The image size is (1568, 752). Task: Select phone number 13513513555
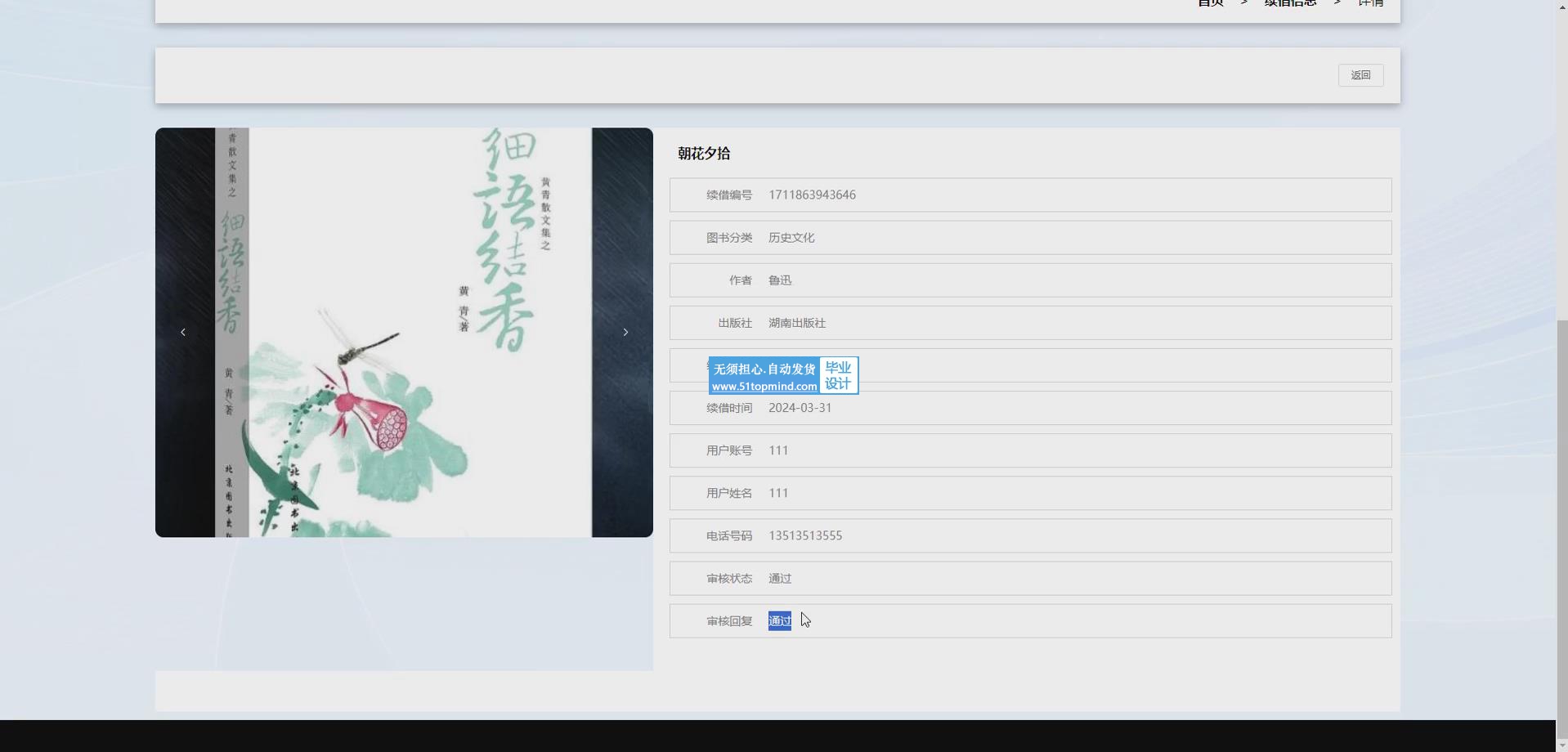[x=805, y=535]
